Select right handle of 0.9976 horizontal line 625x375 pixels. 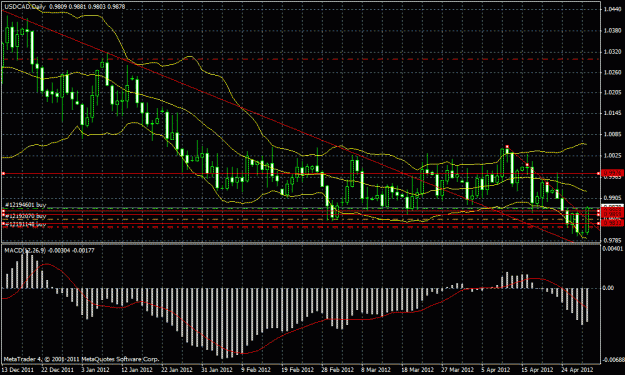pyautogui.click(x=599, y=174)
